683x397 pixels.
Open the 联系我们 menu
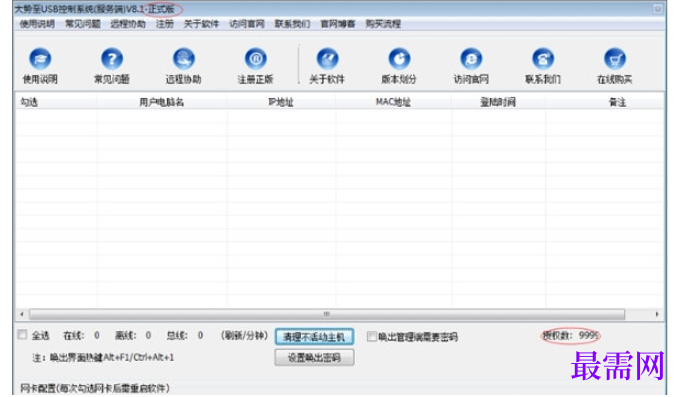click(292, 24)
